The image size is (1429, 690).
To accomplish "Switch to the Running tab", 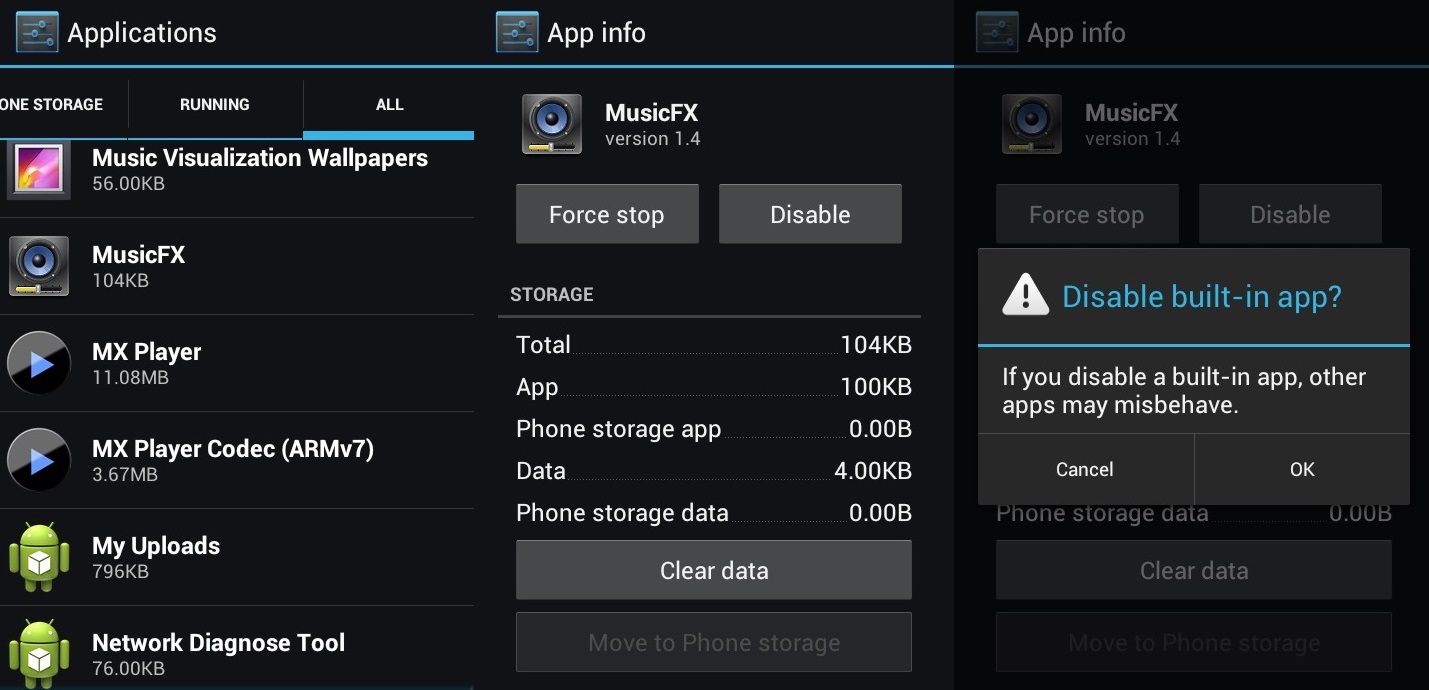I will 215,104.
